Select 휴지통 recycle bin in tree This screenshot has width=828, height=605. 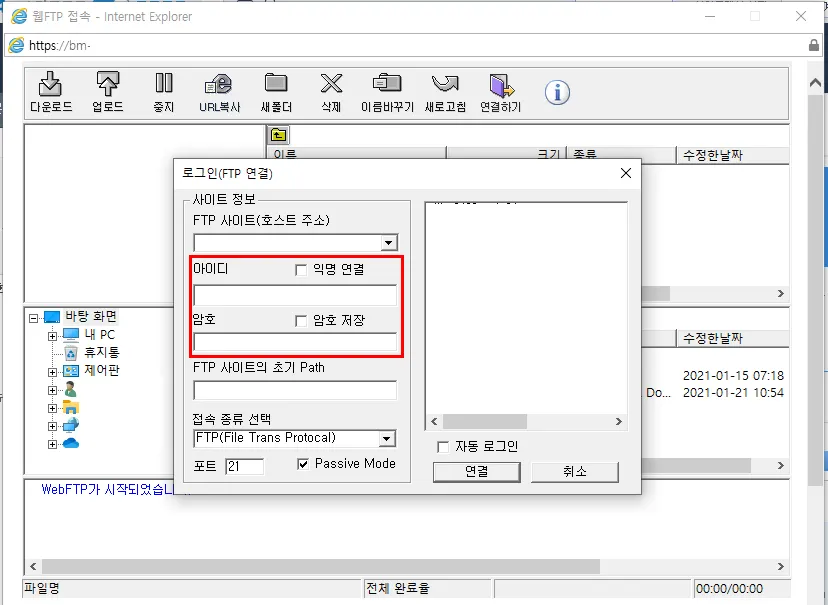tap(101, 352)
